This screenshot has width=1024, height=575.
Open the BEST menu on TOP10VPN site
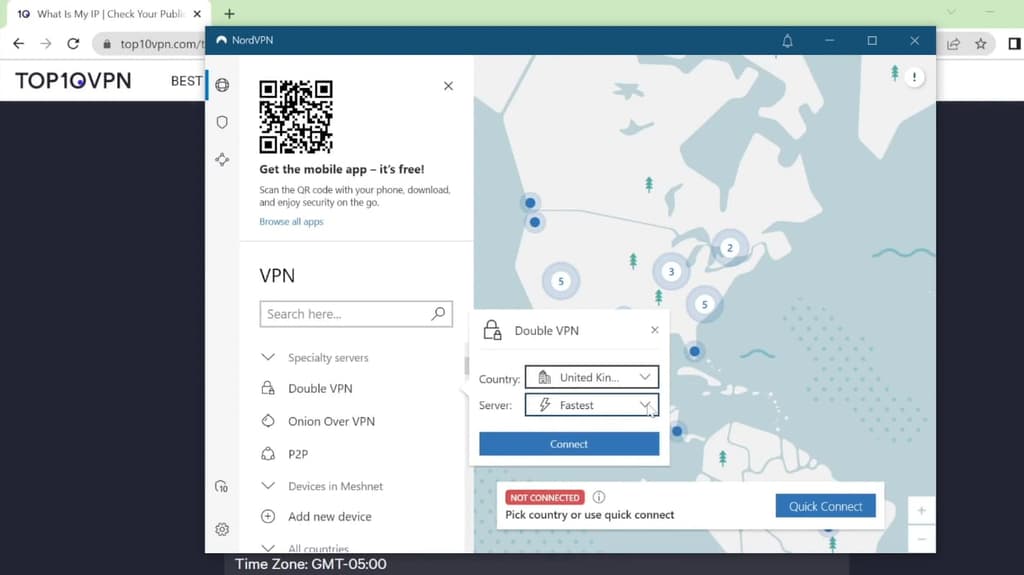[x=186, y=81]
